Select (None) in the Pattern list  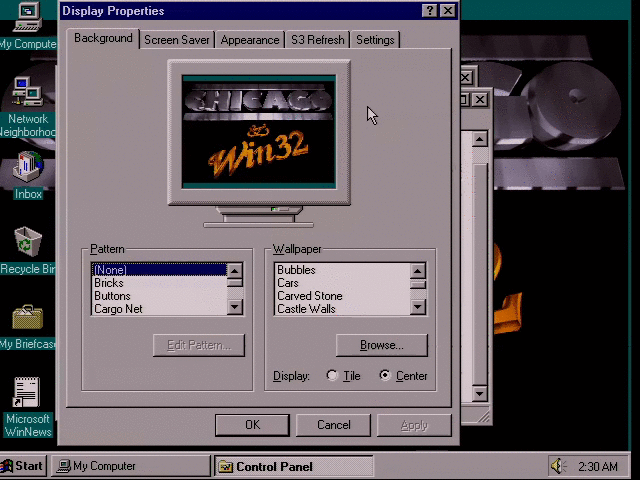[159, 270]
